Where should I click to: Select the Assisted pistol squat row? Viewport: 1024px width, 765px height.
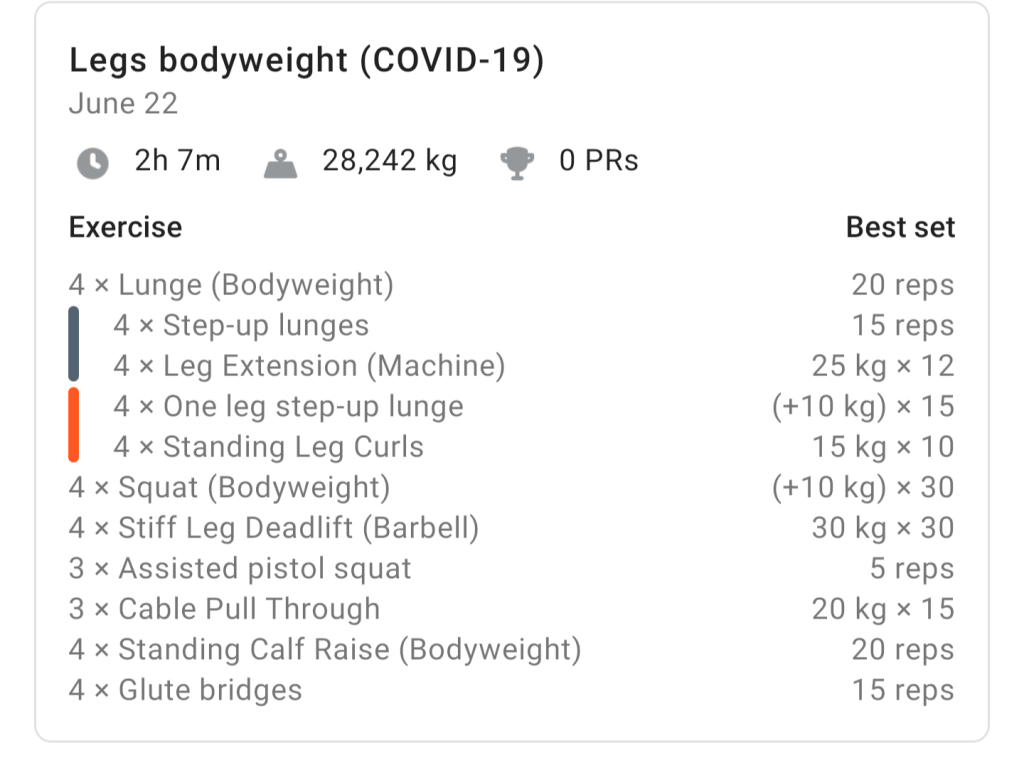240,569
